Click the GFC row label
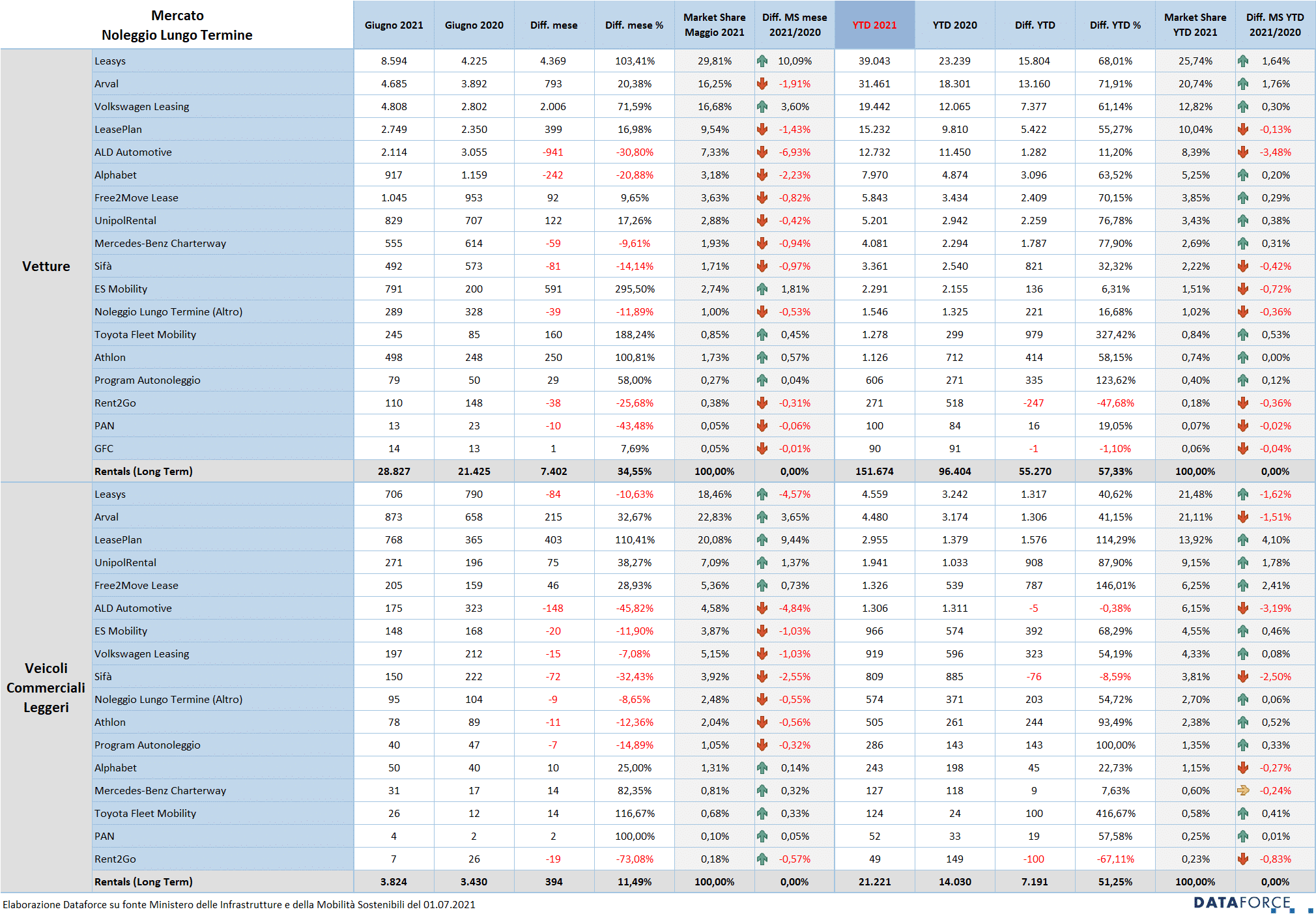Screen dimensions: 1316x916 click(104, 449)
